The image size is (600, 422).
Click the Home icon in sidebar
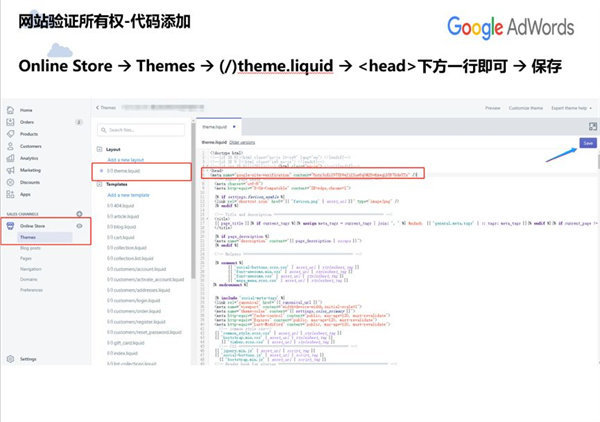click(x=10, y=110)
